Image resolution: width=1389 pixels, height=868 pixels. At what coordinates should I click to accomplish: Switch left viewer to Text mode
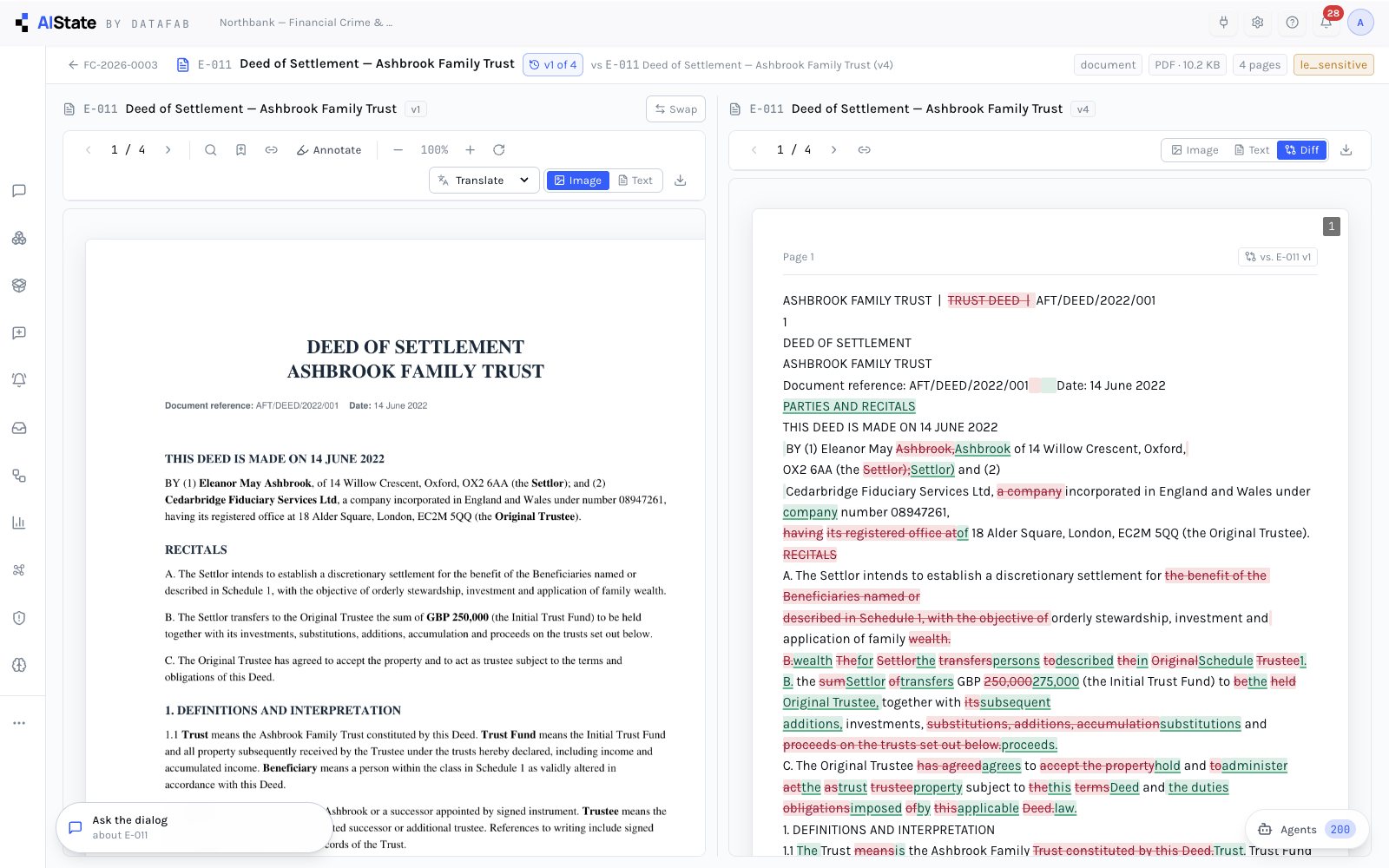(x=635, y=181)
